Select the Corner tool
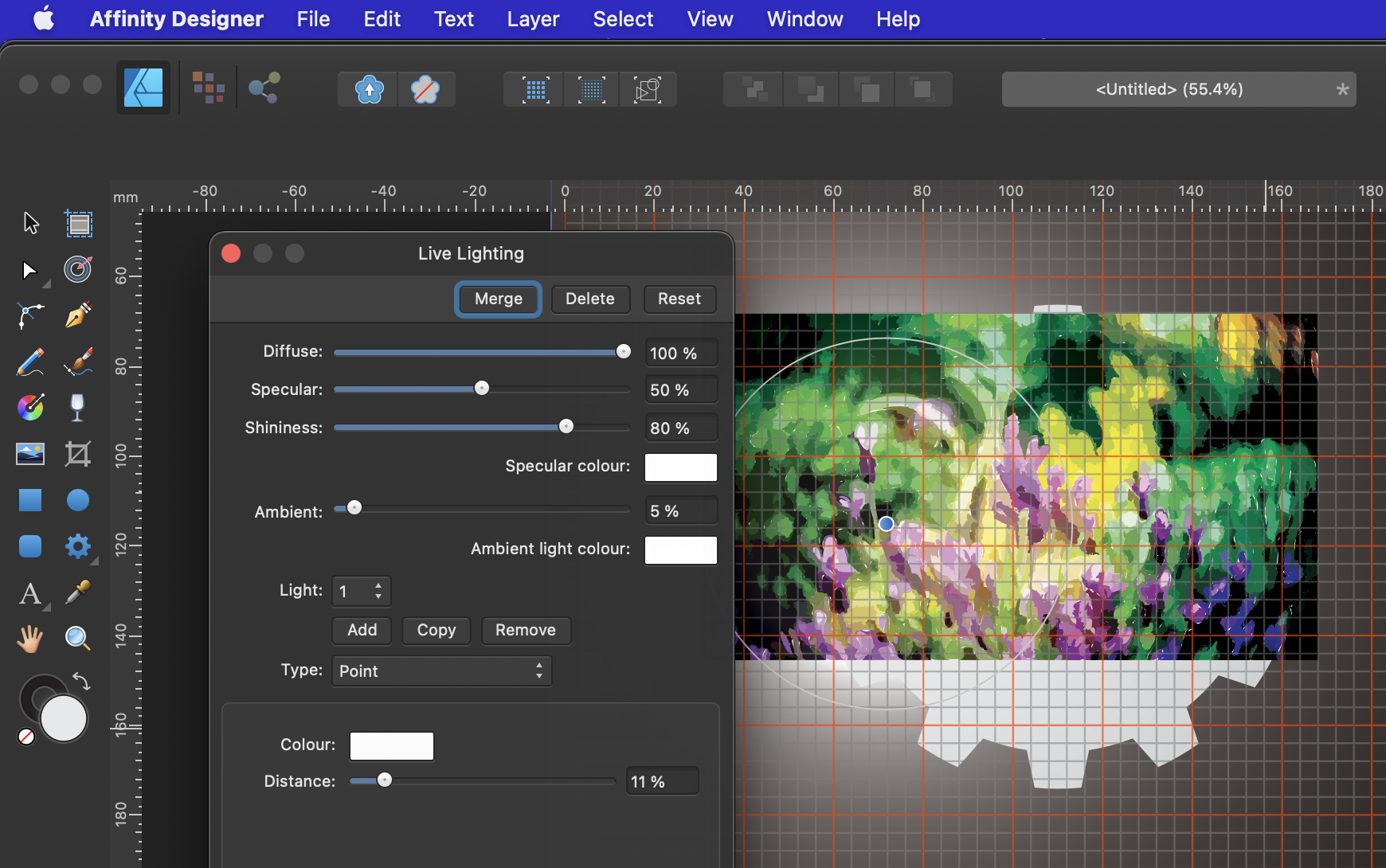1386x868 pixels. 30,316
